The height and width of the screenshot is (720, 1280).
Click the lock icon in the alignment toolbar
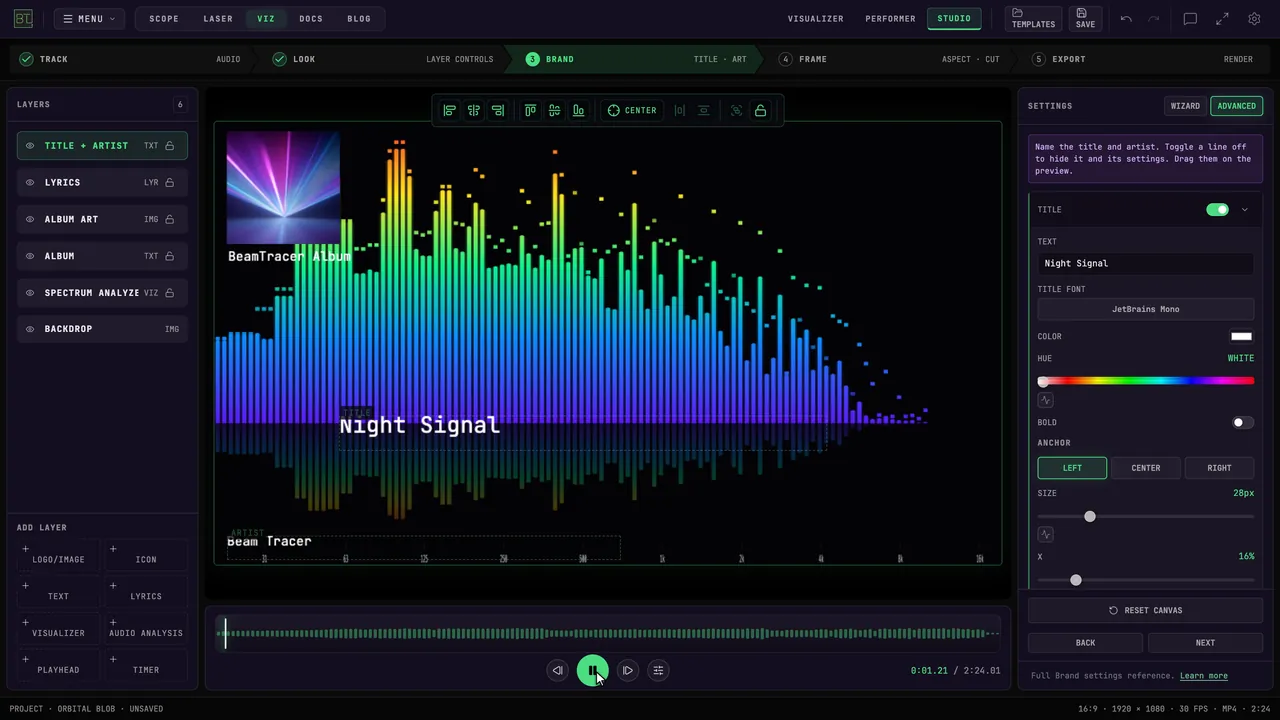click(x=761, y=110)
